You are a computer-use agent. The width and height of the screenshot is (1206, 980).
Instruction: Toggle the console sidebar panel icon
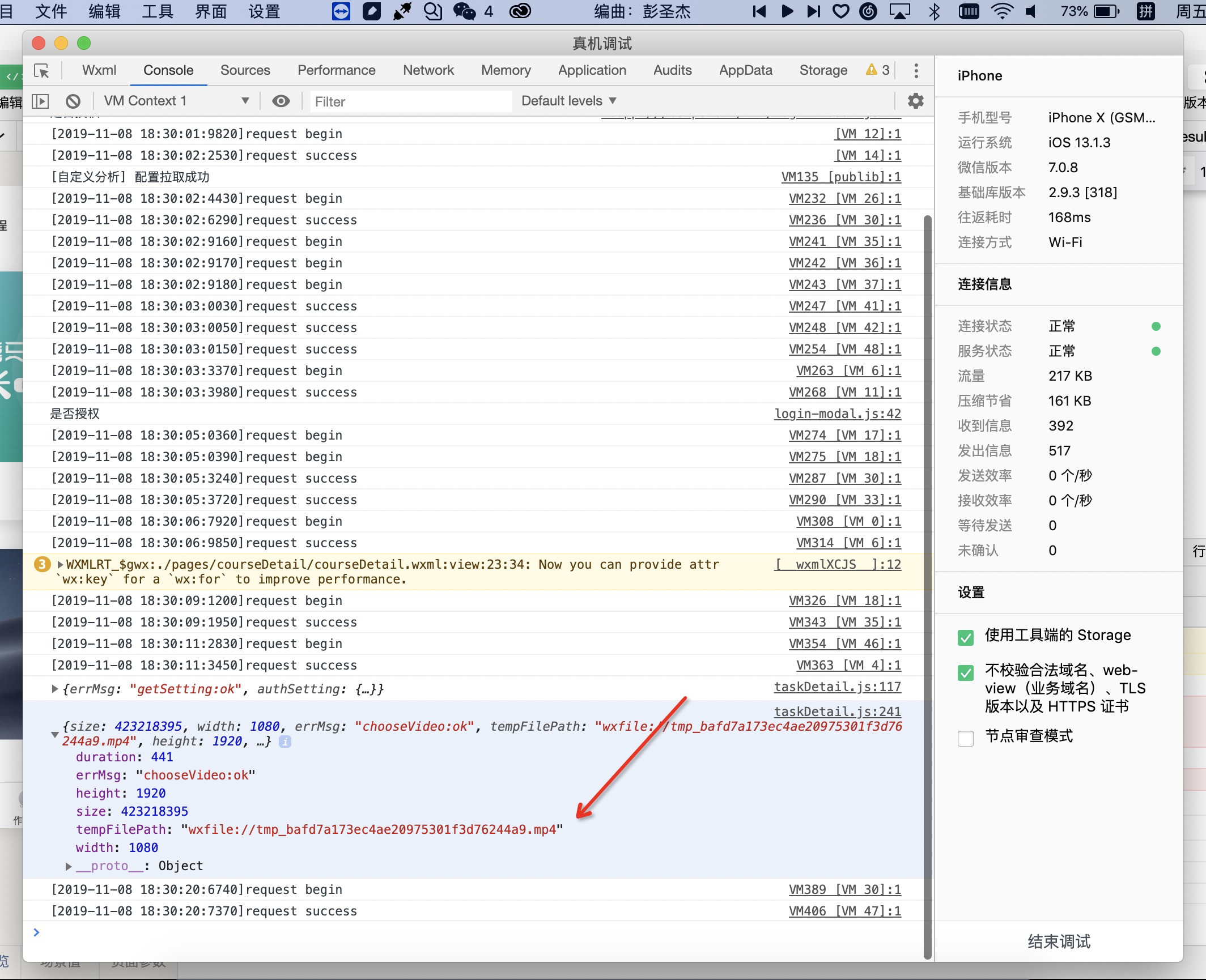pos(40,101)
